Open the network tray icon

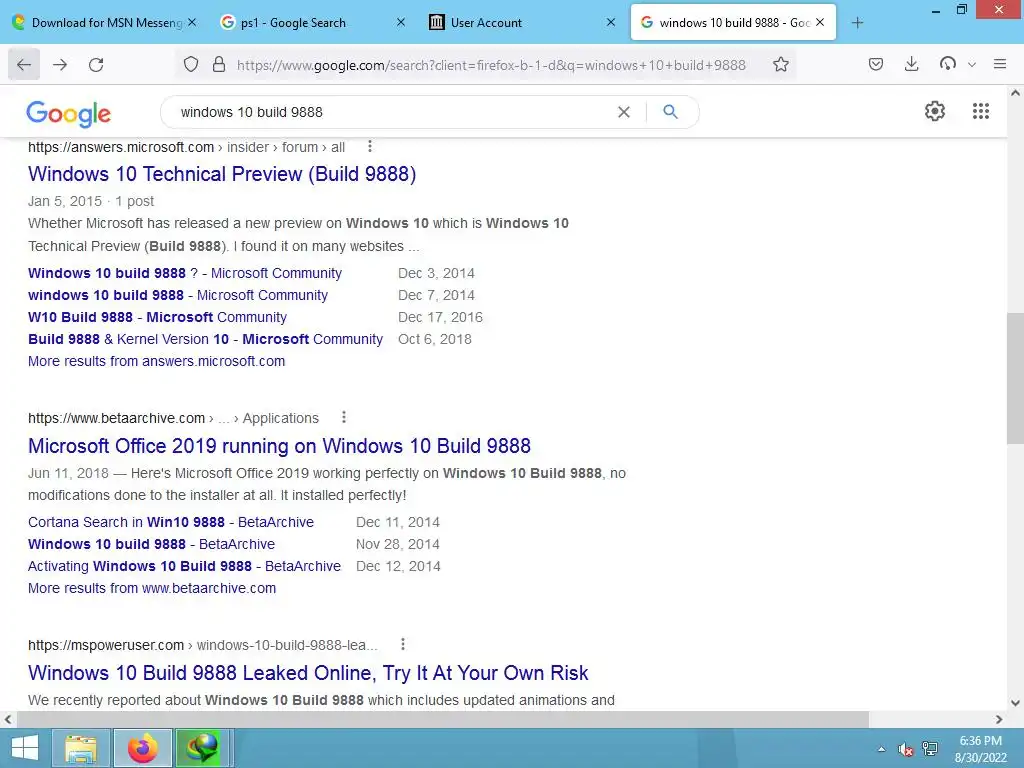[x=930, y=749]
